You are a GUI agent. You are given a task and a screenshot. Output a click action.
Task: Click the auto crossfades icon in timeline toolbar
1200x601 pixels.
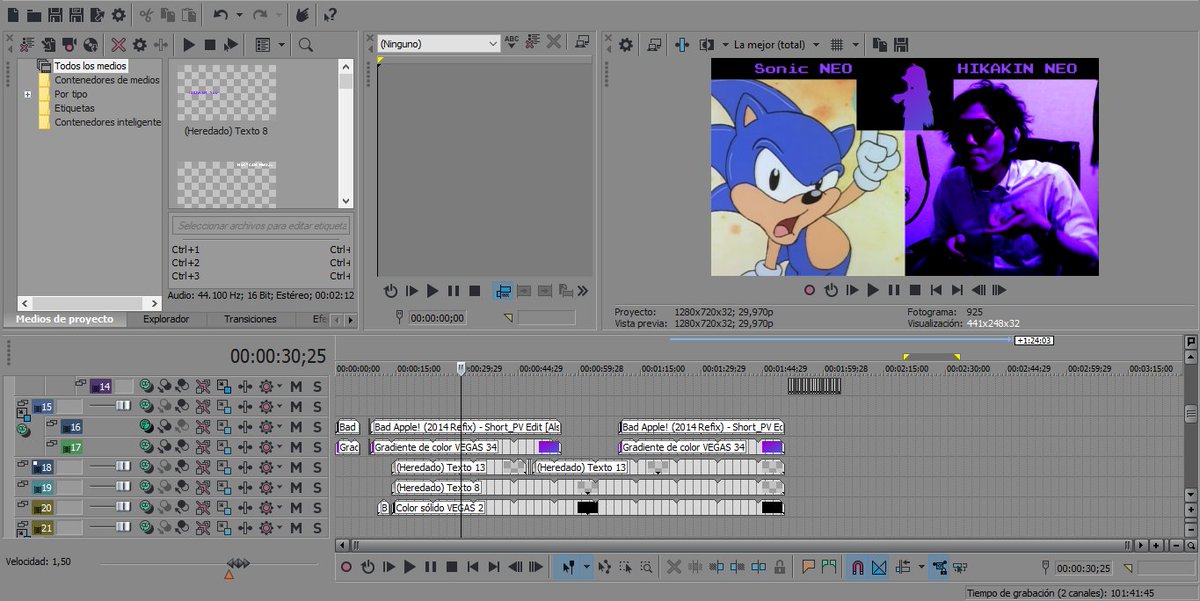pyautogui.click(x=880, y=567)
